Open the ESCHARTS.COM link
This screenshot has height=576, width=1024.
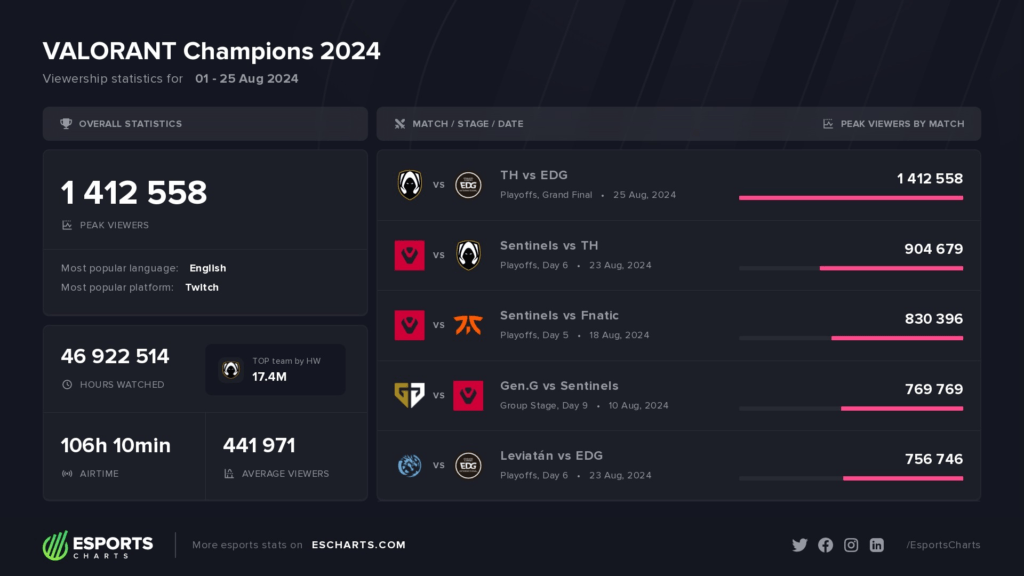pyautogui.click(x=359, y=545)
